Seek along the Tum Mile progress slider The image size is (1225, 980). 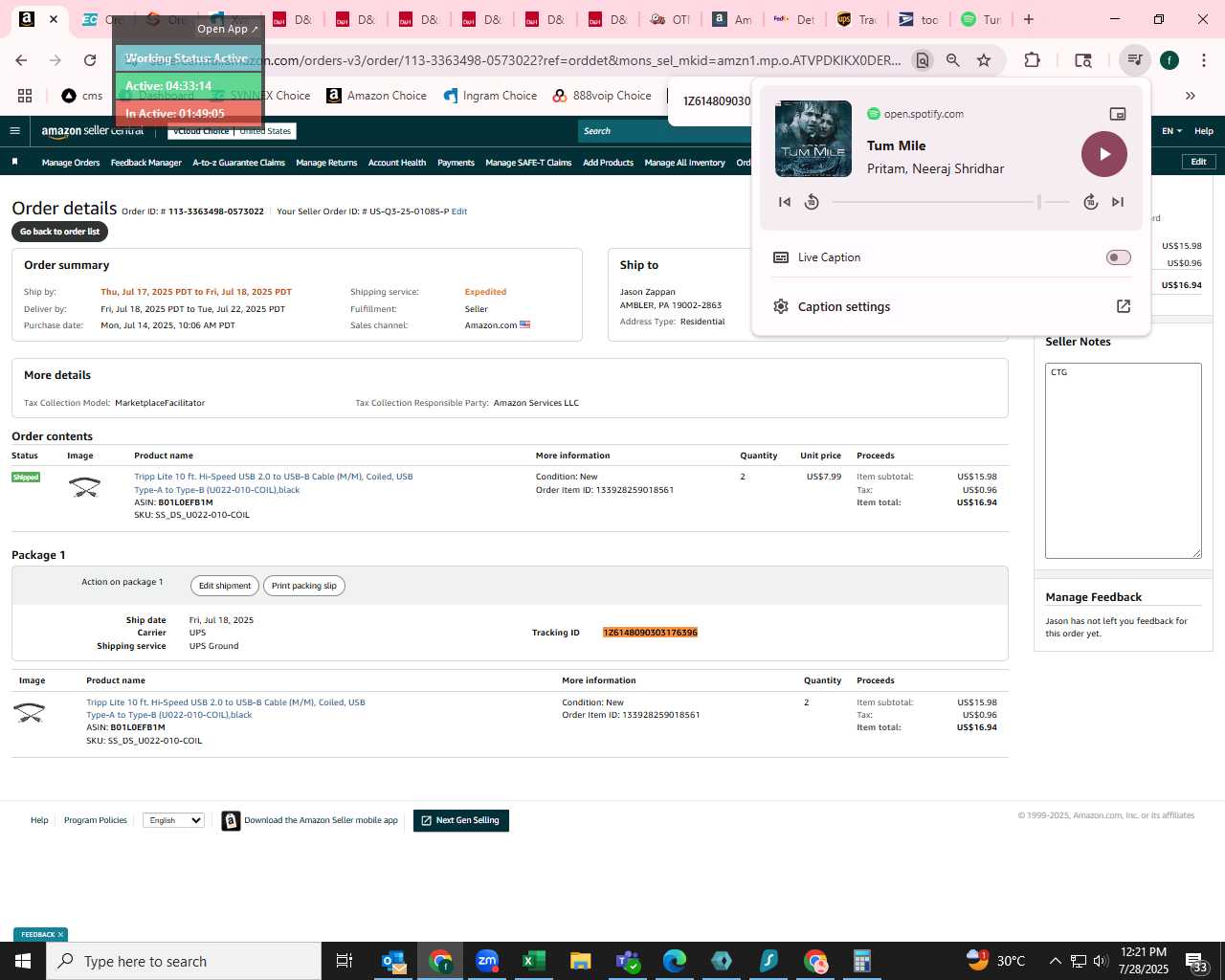pyautogui.click(x=950, y=202)
